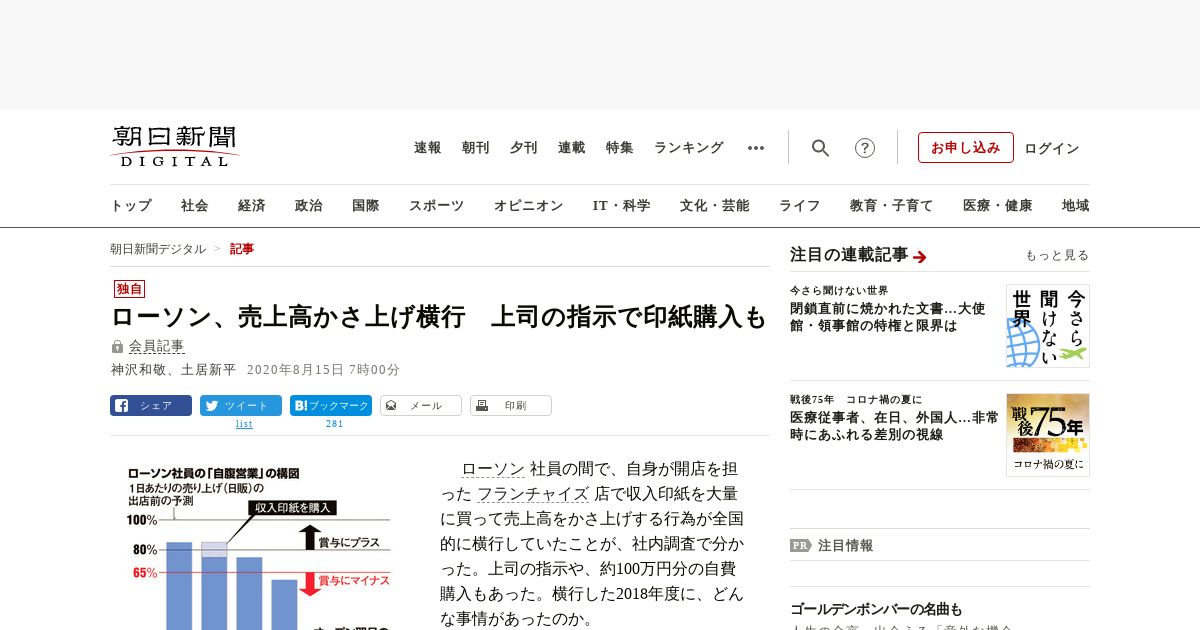Open 速報 in the header menu
Screen dimensions: 1200x630
428,148
